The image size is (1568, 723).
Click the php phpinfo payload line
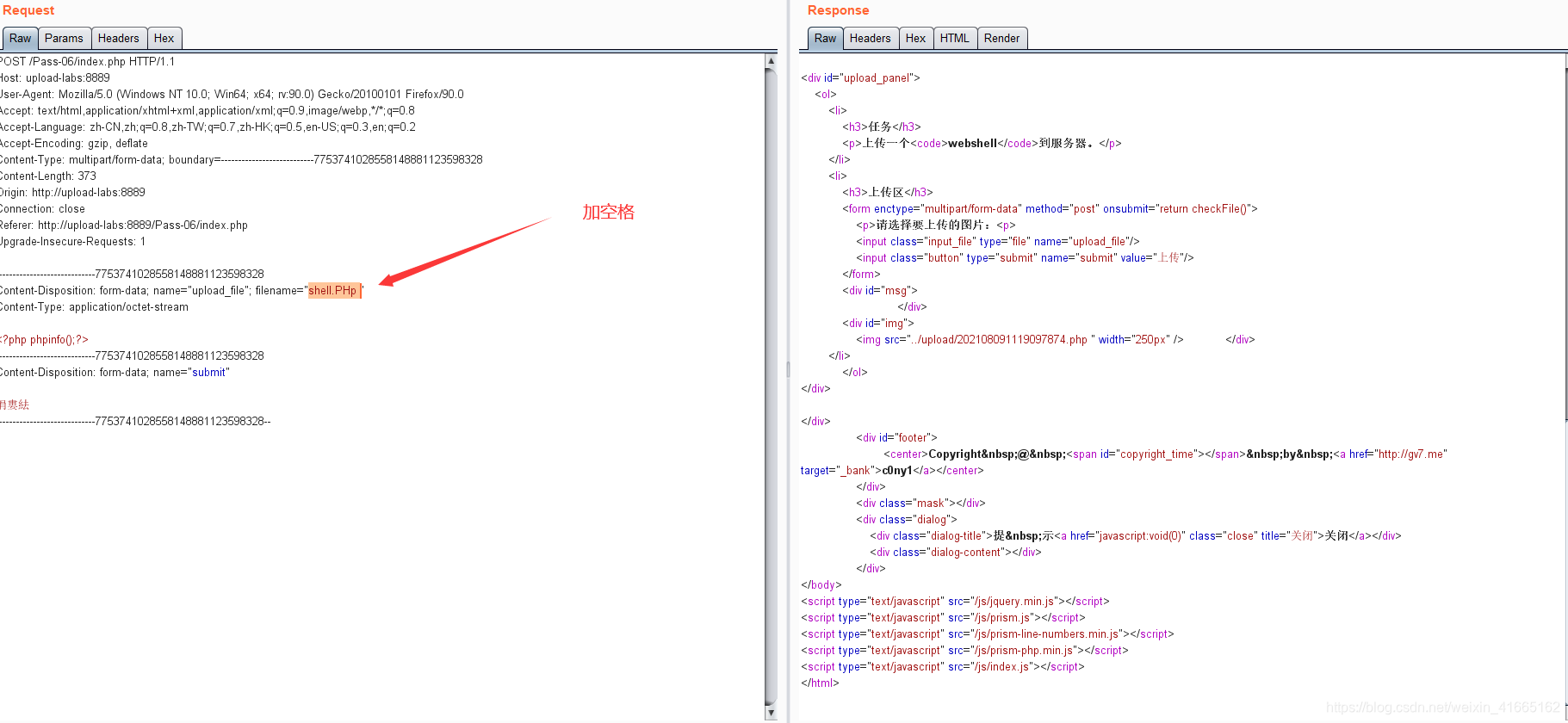[x=44, y=340]
